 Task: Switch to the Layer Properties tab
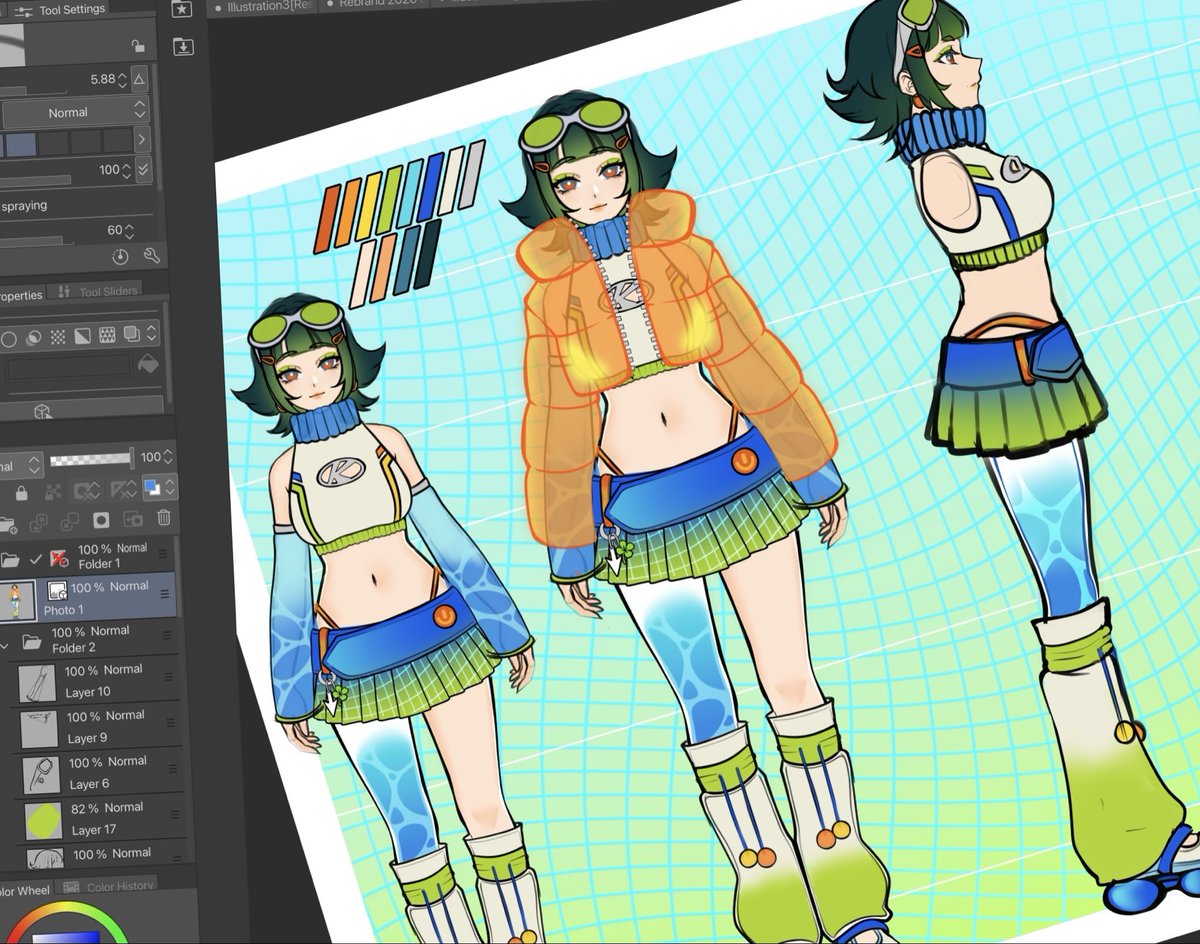(22, 295)
